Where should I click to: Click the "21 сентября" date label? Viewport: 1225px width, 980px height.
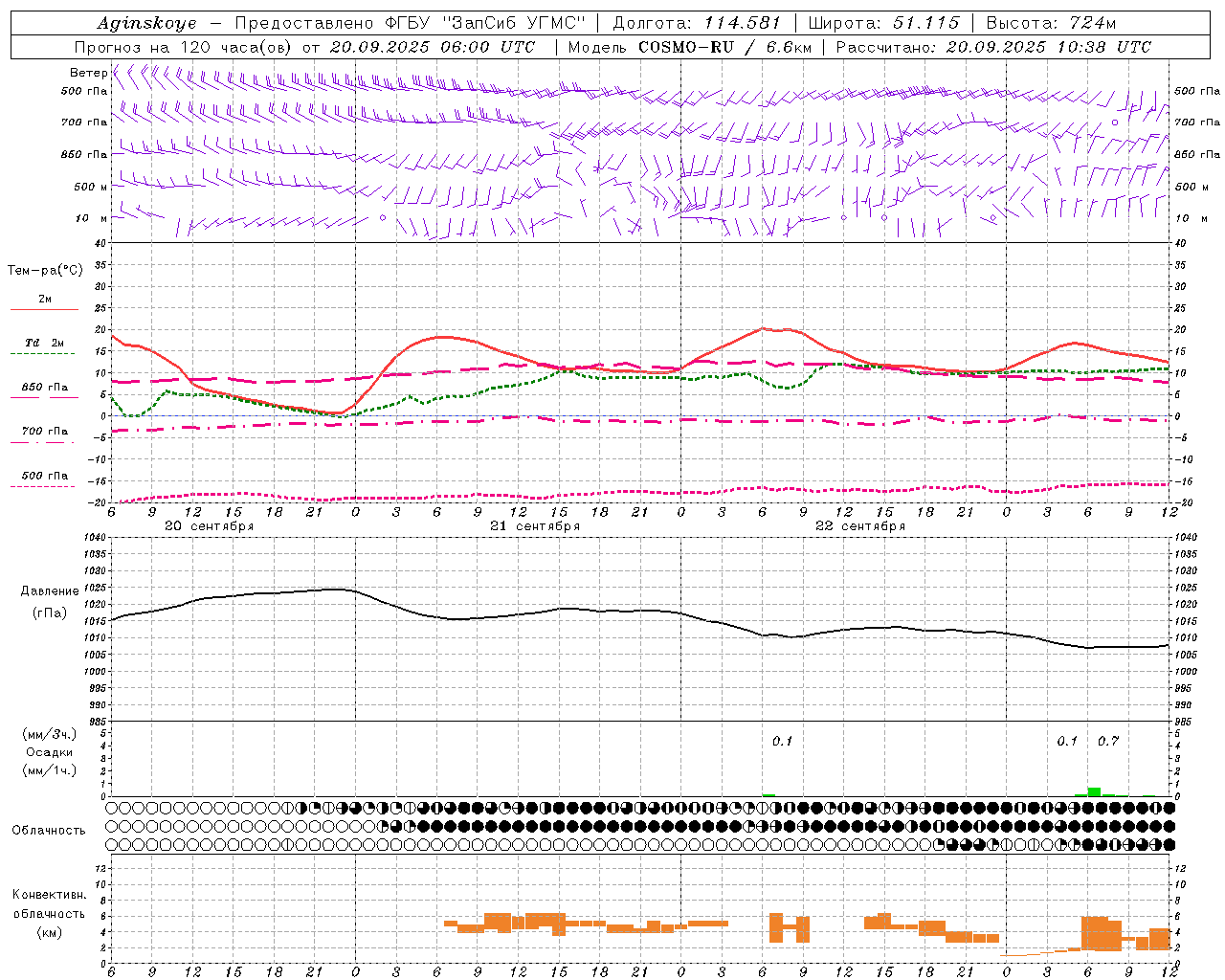click(535, 526)
